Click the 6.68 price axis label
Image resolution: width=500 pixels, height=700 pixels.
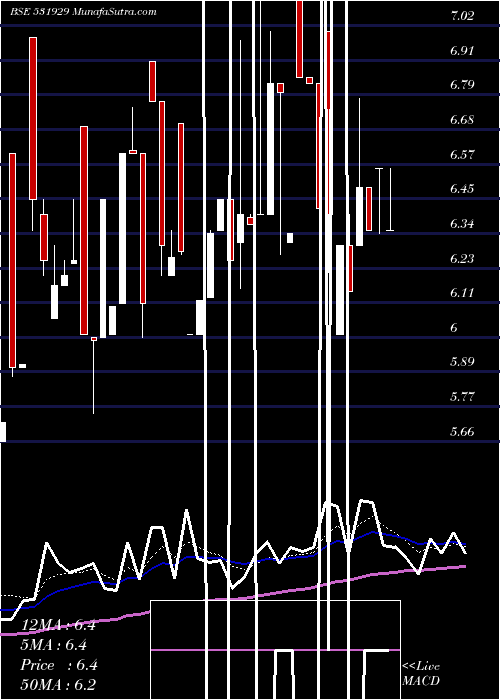tap(462, 120)
